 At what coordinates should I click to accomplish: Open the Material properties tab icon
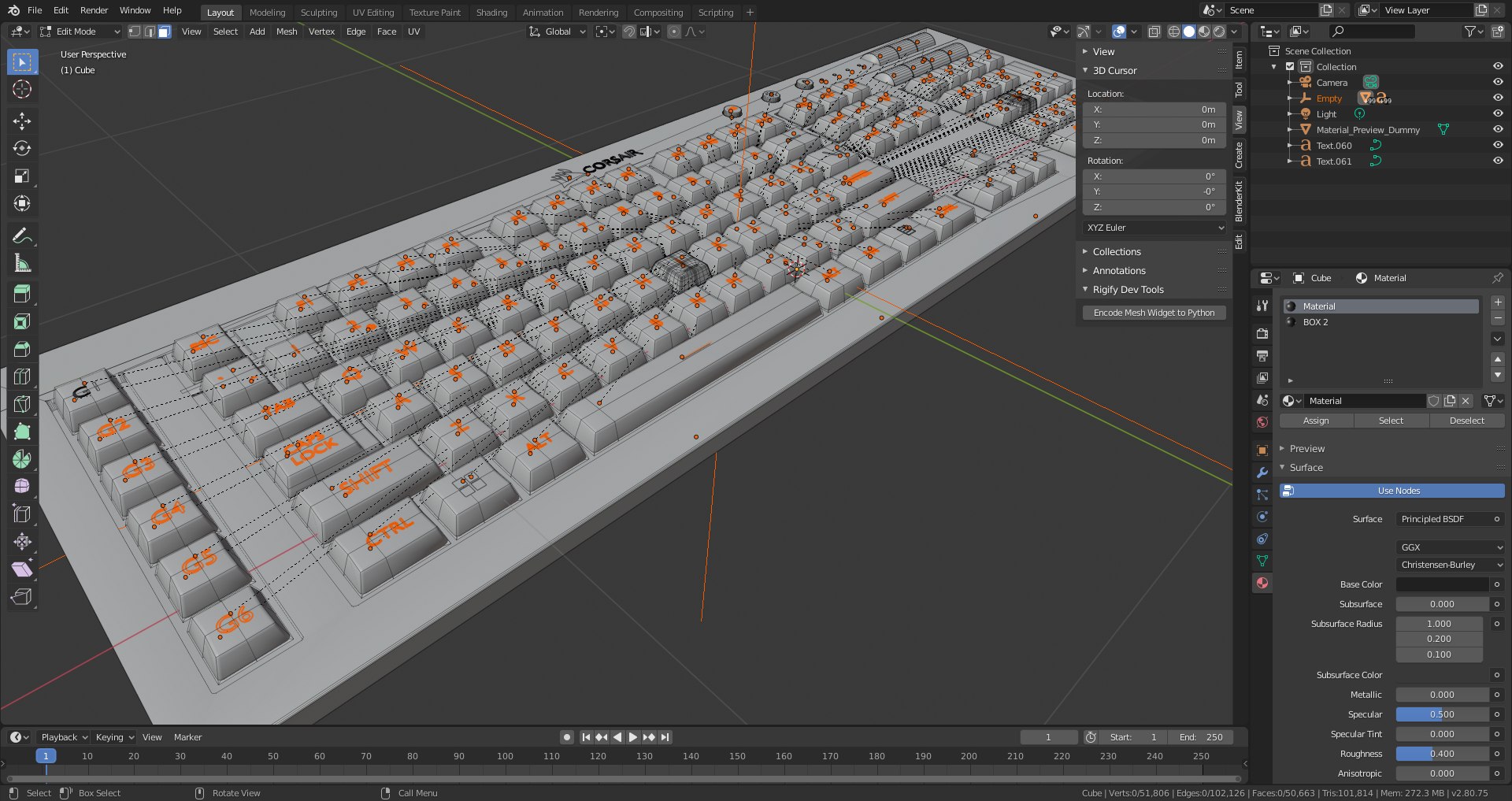[x=1262, y=583]
